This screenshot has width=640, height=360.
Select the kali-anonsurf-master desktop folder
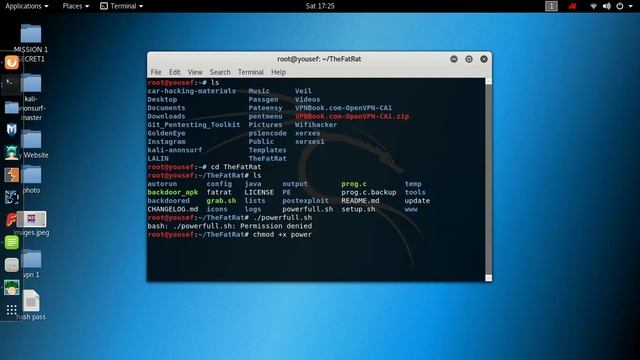(x=31, y=98)
